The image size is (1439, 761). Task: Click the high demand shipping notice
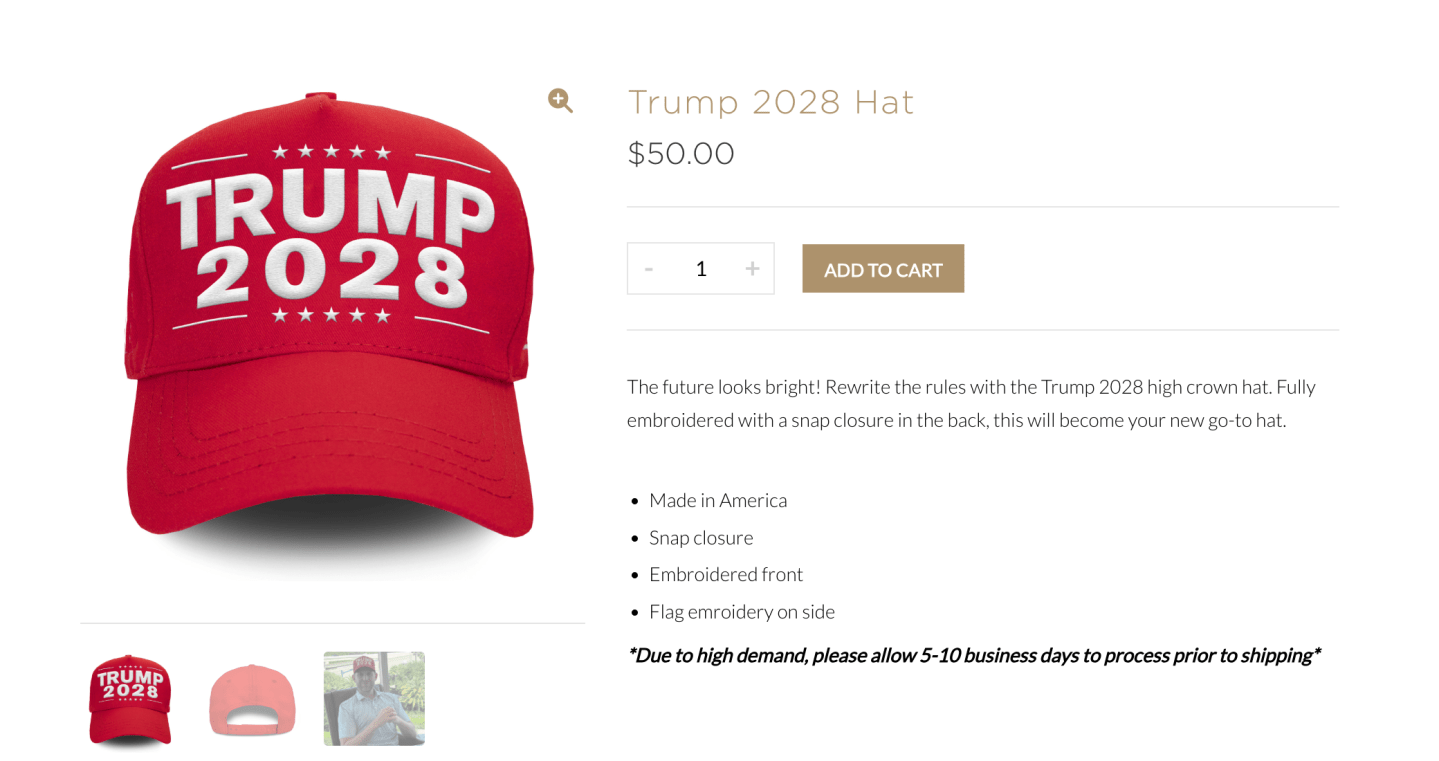pos(974,656)
